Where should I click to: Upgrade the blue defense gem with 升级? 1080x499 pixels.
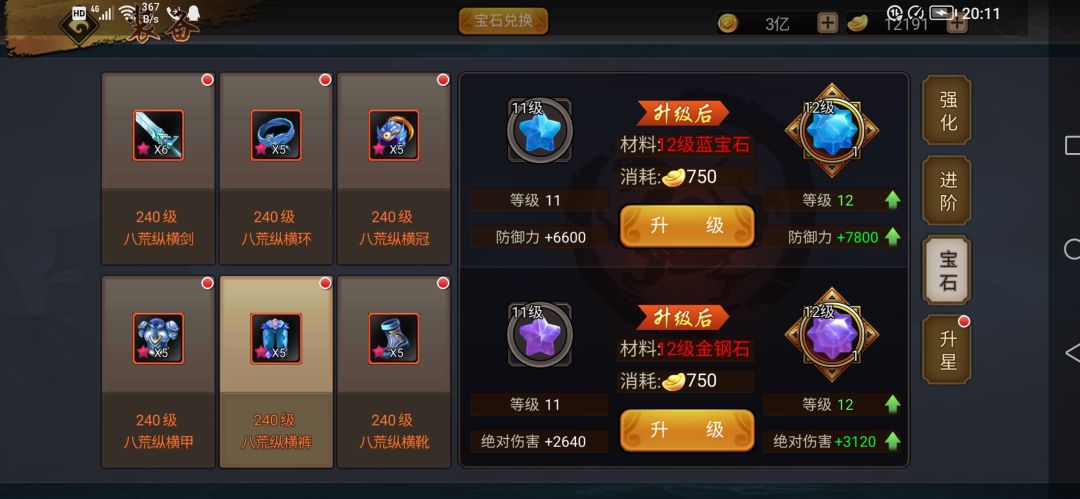687,226
